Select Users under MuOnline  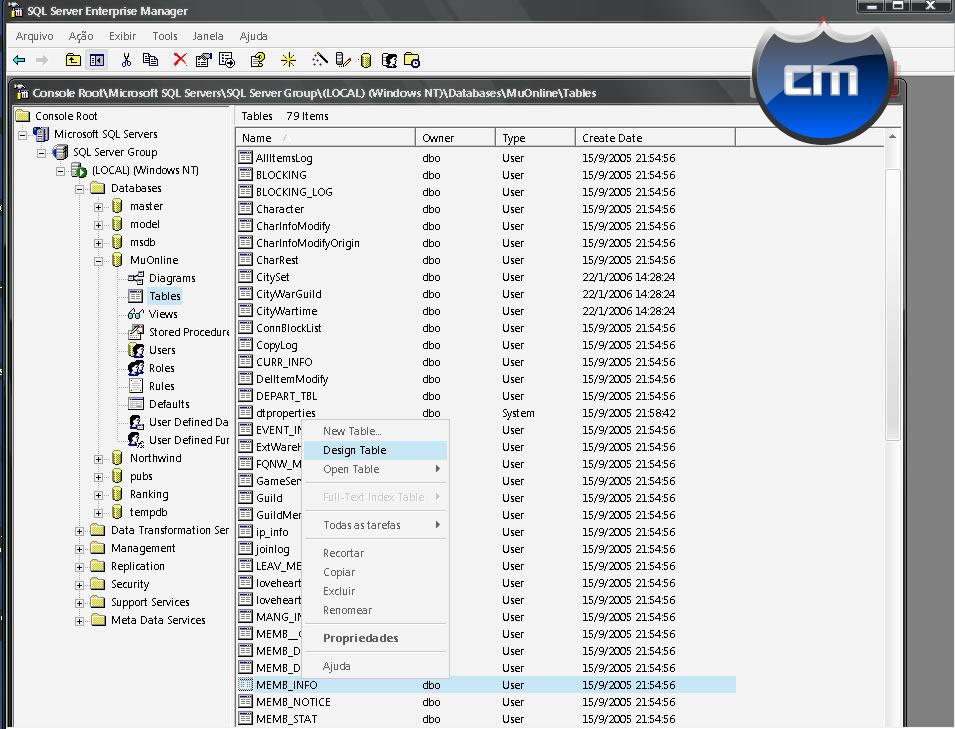pyautogui.click(x=162, y=350)
